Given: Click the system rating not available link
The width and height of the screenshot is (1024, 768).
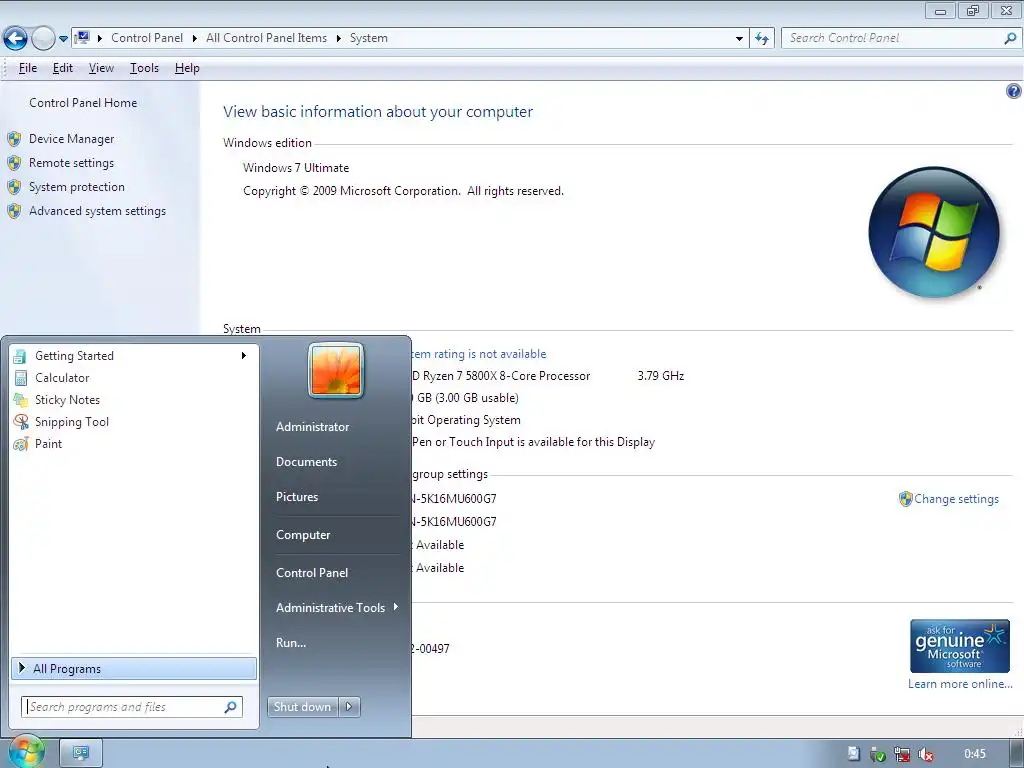Looking at the screenshot, I should click(x=479, y=354).
